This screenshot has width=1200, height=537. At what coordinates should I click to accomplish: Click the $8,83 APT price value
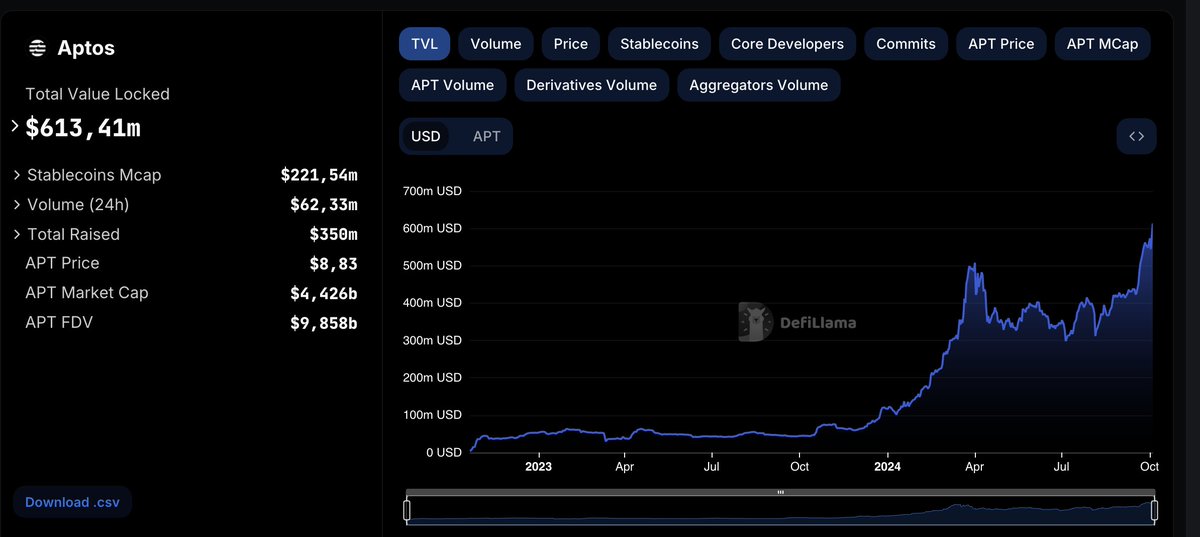334,264
